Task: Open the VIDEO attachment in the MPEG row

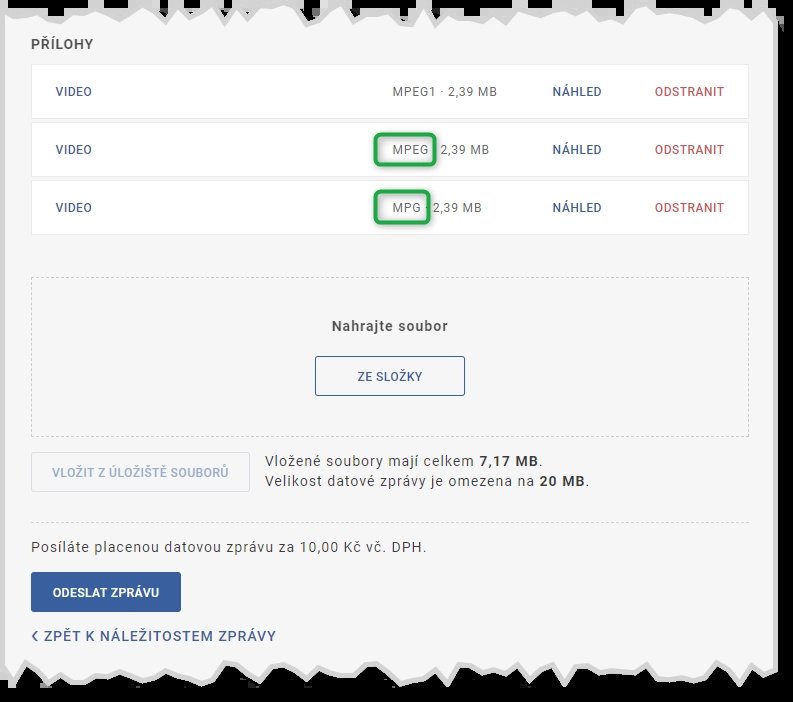Action: [x=73, y=150]
